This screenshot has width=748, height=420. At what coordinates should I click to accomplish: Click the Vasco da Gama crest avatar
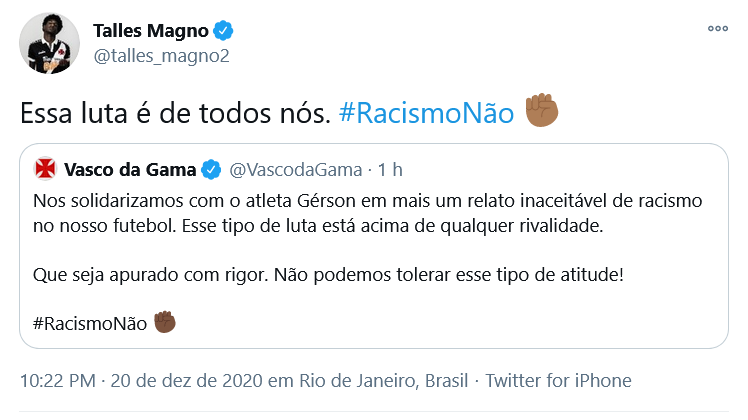pos(46,168)
